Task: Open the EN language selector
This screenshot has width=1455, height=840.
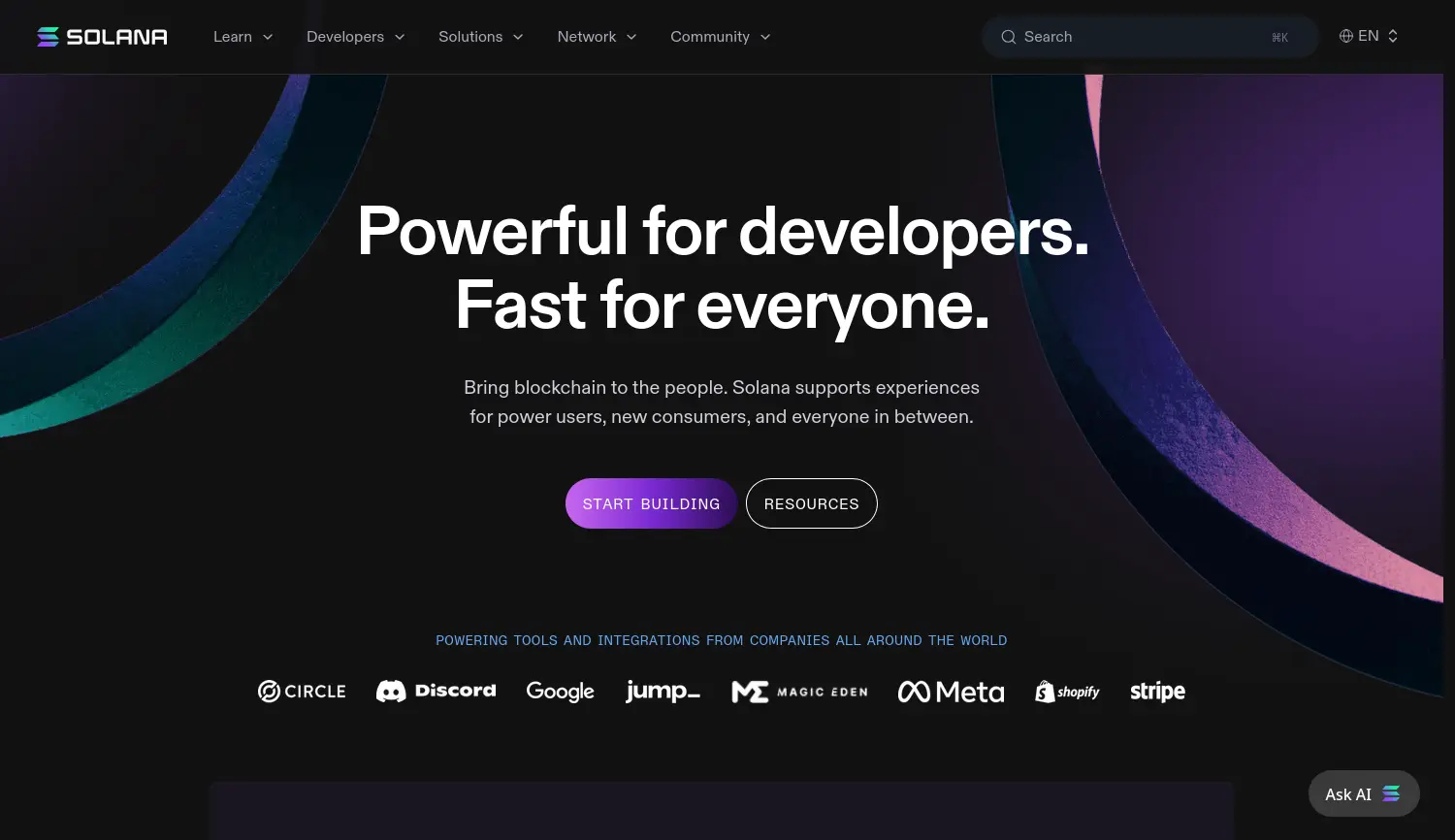Action: click(1369, 36)
